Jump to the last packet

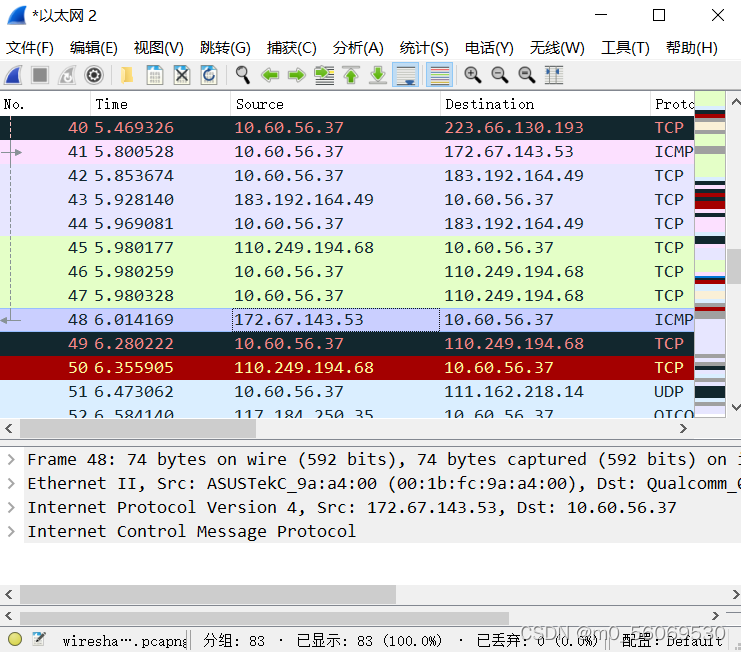coord(378,75)
